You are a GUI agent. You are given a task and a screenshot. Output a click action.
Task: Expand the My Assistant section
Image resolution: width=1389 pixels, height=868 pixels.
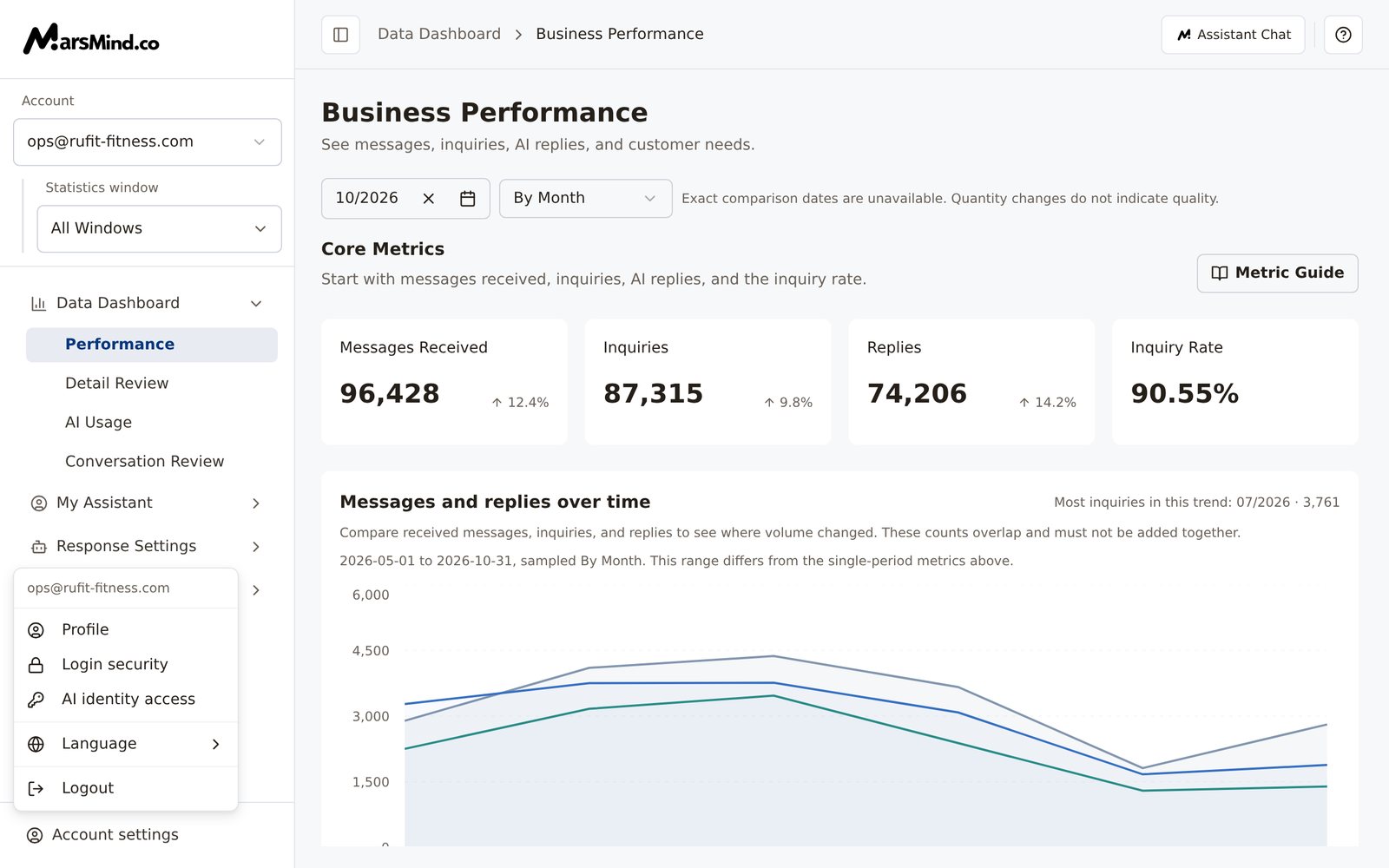(146, 503)
